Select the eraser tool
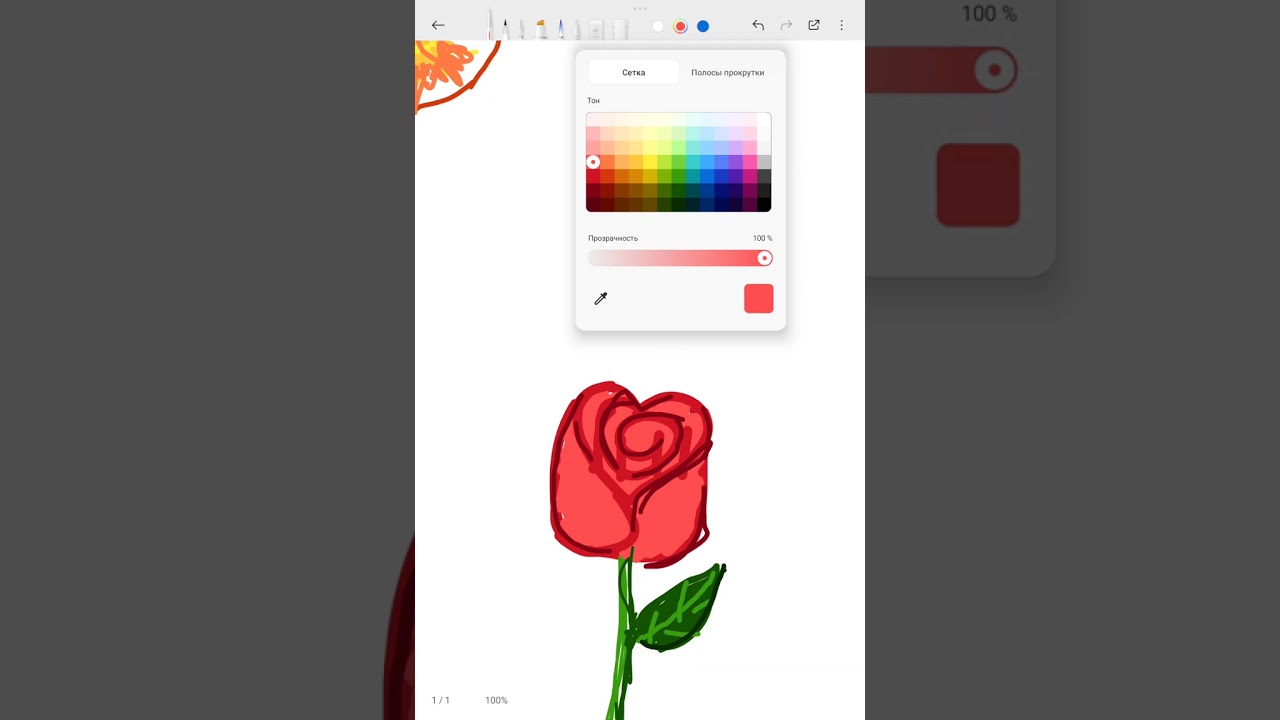Viewport: 1280px width, 720px height. point(596,30)
